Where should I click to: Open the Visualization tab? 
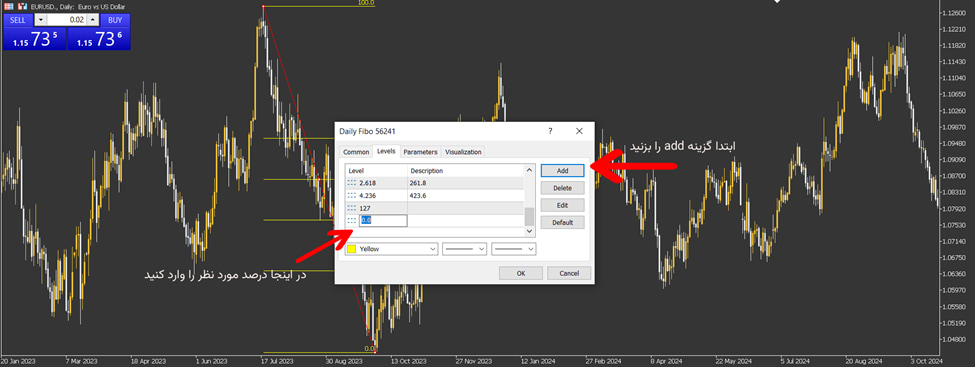click(463, 152)
